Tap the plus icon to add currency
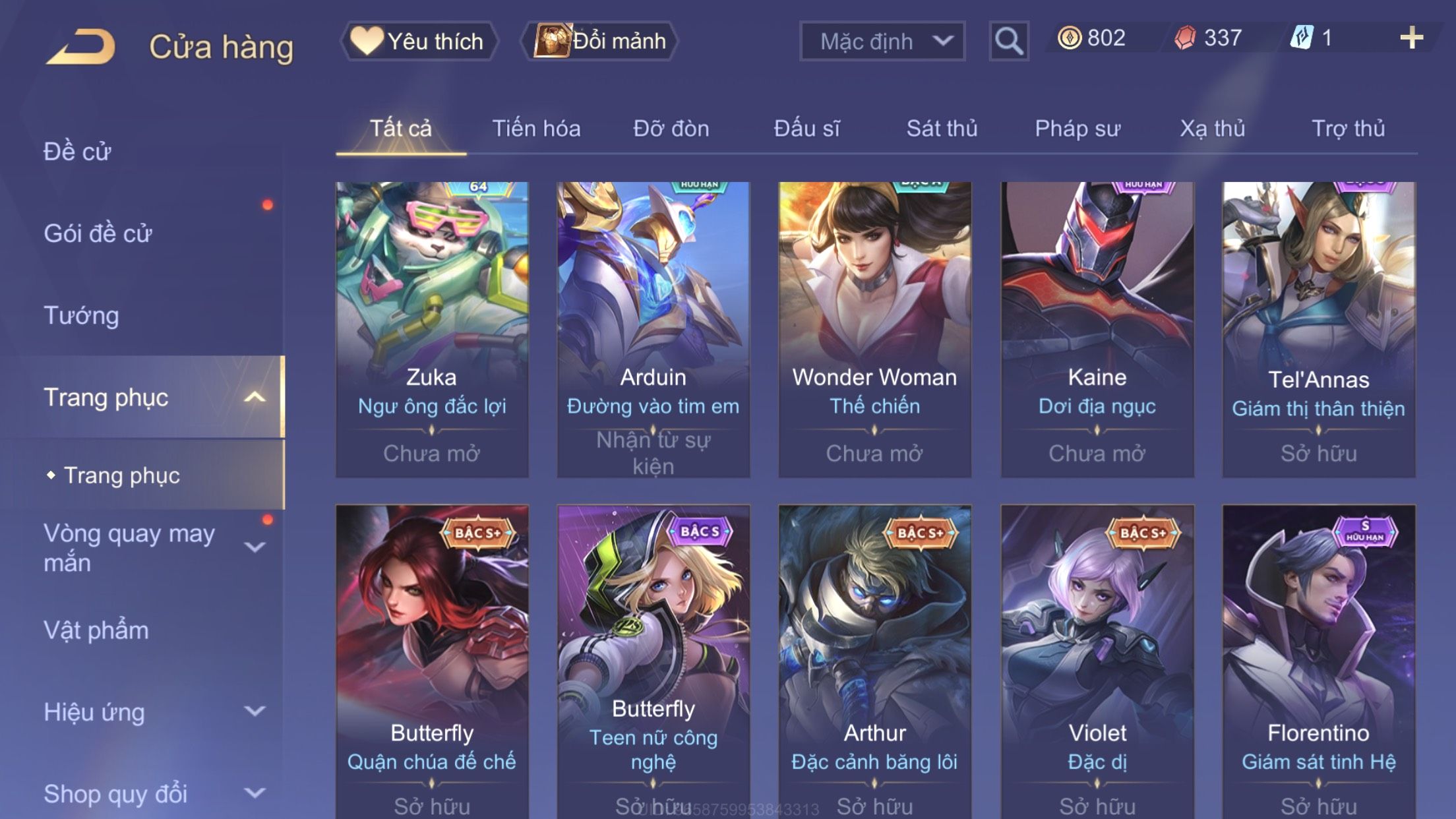The height and width of the screenshot is (819, 1456). click(1411, 38)
